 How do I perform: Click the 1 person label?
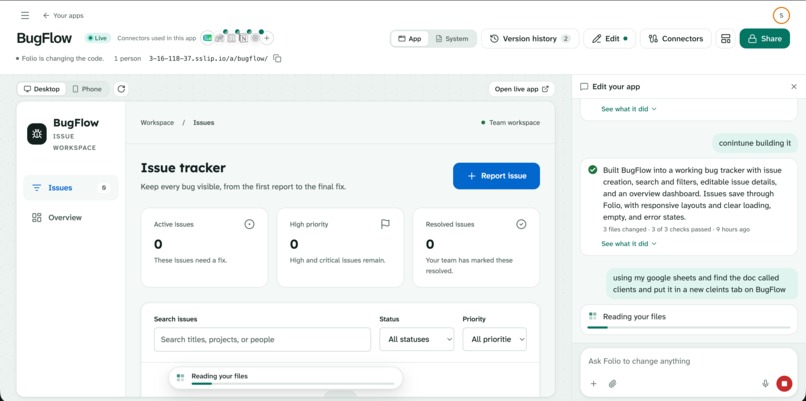(x=127, y=59)
